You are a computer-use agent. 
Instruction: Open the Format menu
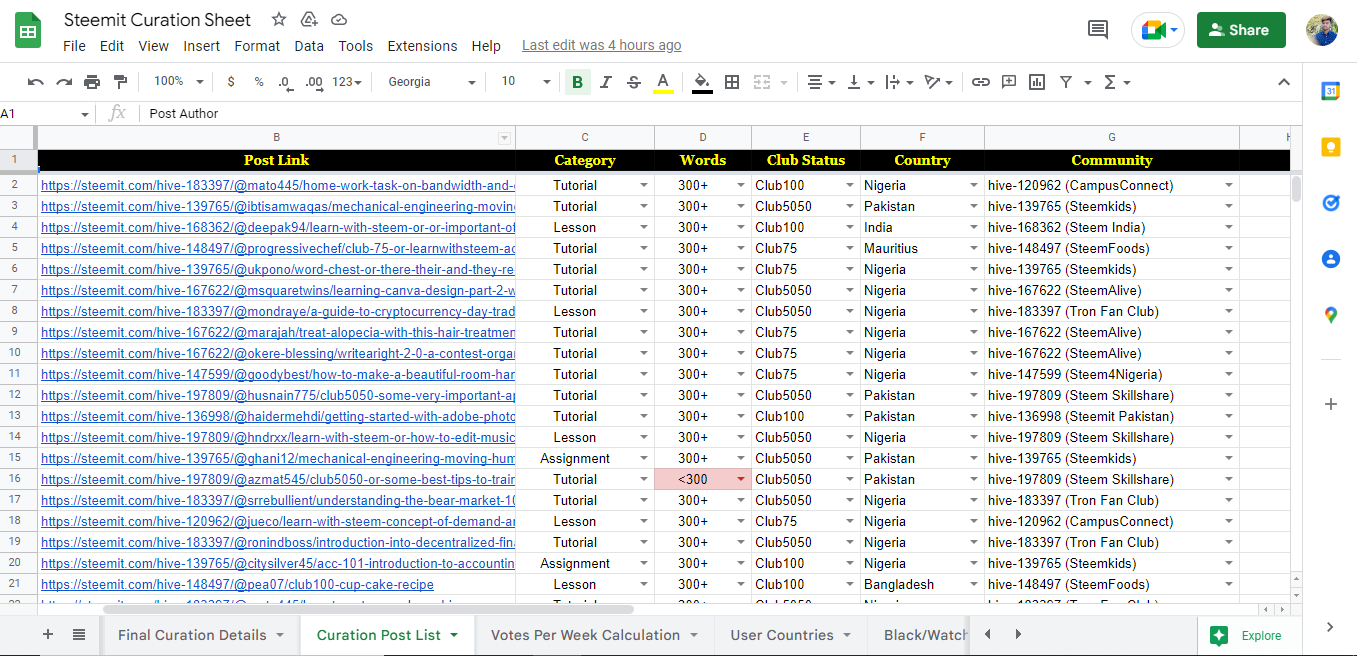[257, 46]
